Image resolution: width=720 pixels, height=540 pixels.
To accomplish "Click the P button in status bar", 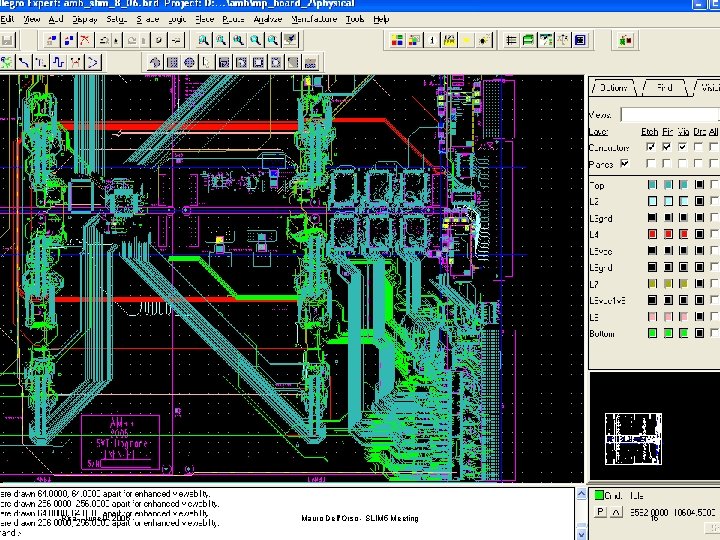I will point(600,512).
